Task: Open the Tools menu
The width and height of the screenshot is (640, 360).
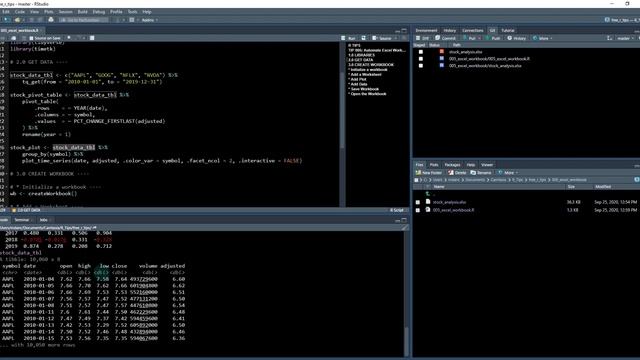Action: [133, 12]
